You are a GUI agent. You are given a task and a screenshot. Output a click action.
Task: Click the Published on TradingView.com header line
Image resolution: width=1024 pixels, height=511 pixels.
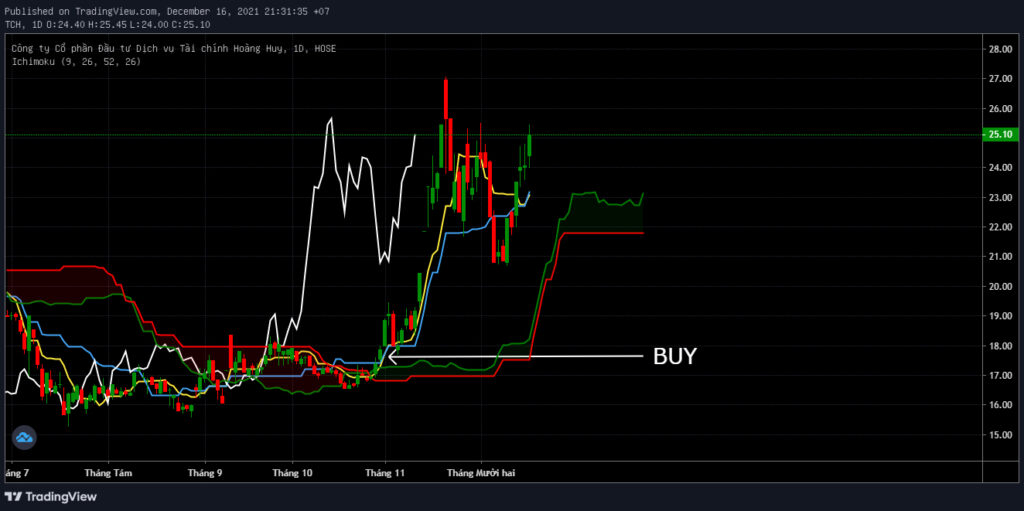[167, 11]
